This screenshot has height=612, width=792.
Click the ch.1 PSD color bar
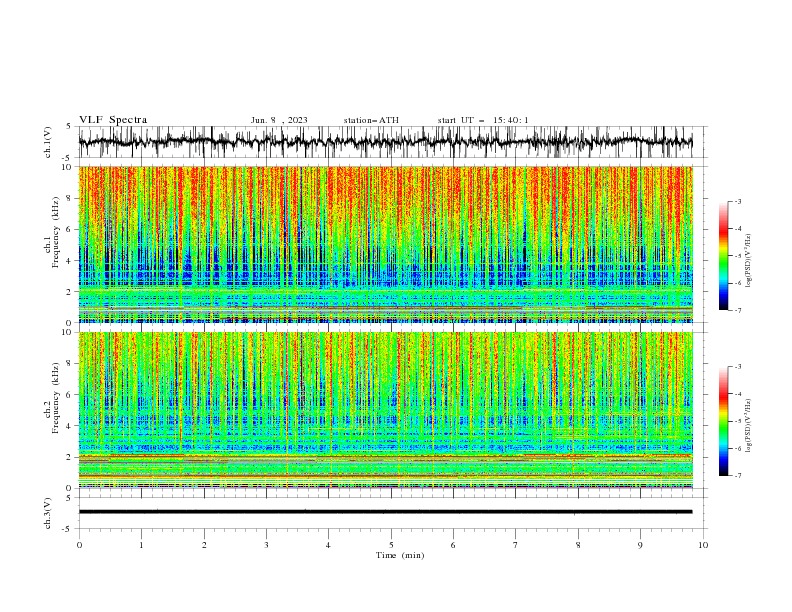(723, 256)
